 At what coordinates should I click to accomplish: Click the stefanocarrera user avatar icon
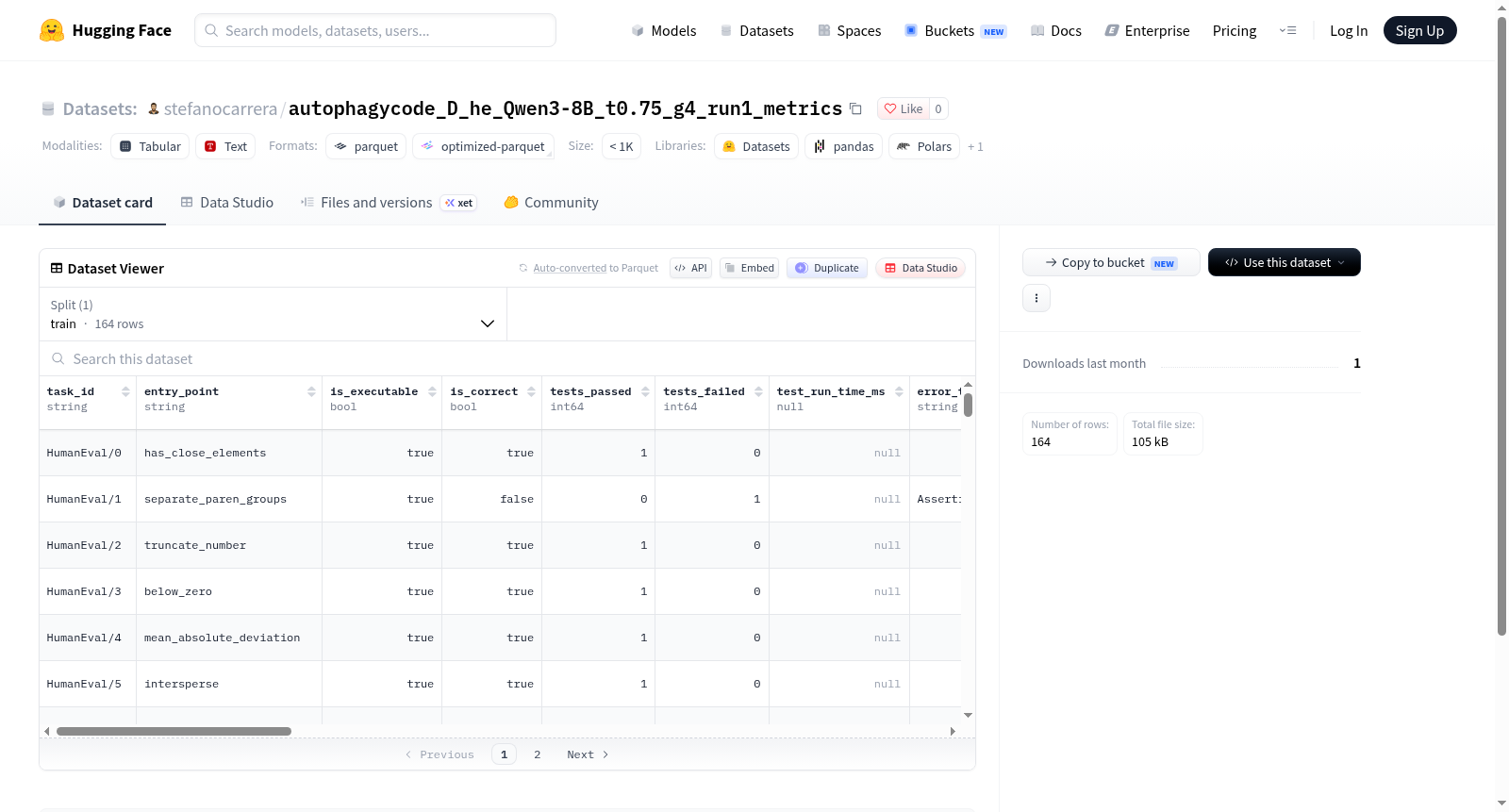click(x=154, y=108)
